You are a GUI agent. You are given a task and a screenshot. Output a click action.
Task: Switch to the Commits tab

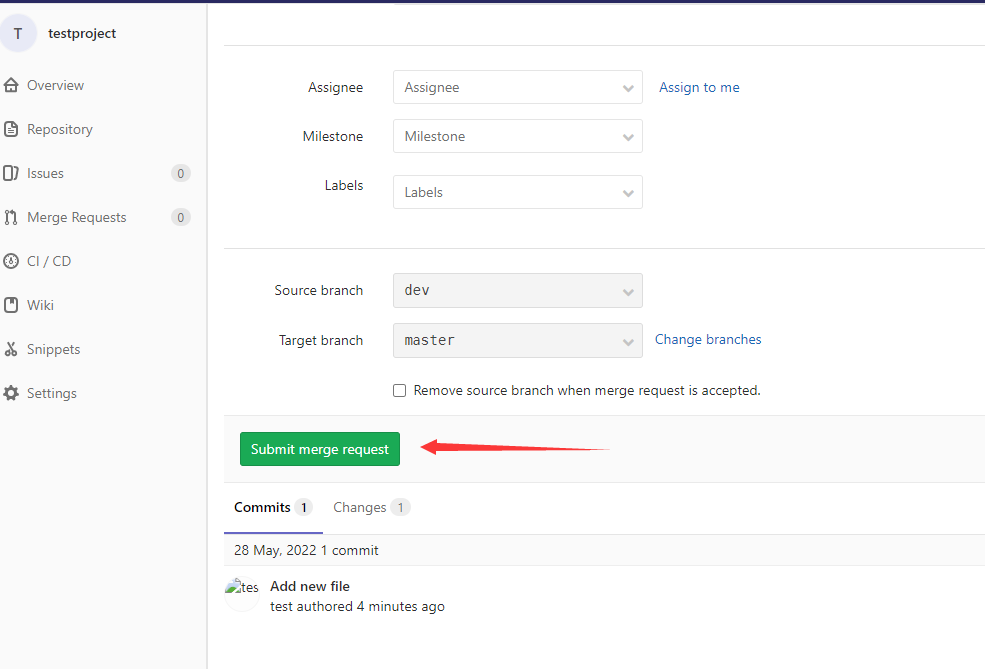(x=273, y=508)
